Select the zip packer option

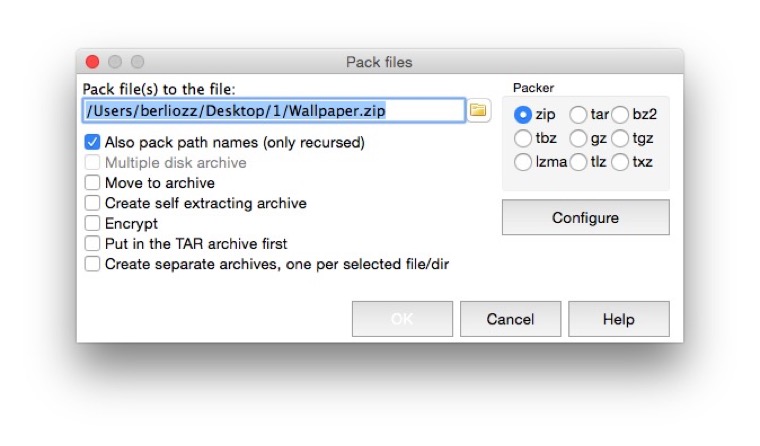pyautogui.click(x=522, y=115)
